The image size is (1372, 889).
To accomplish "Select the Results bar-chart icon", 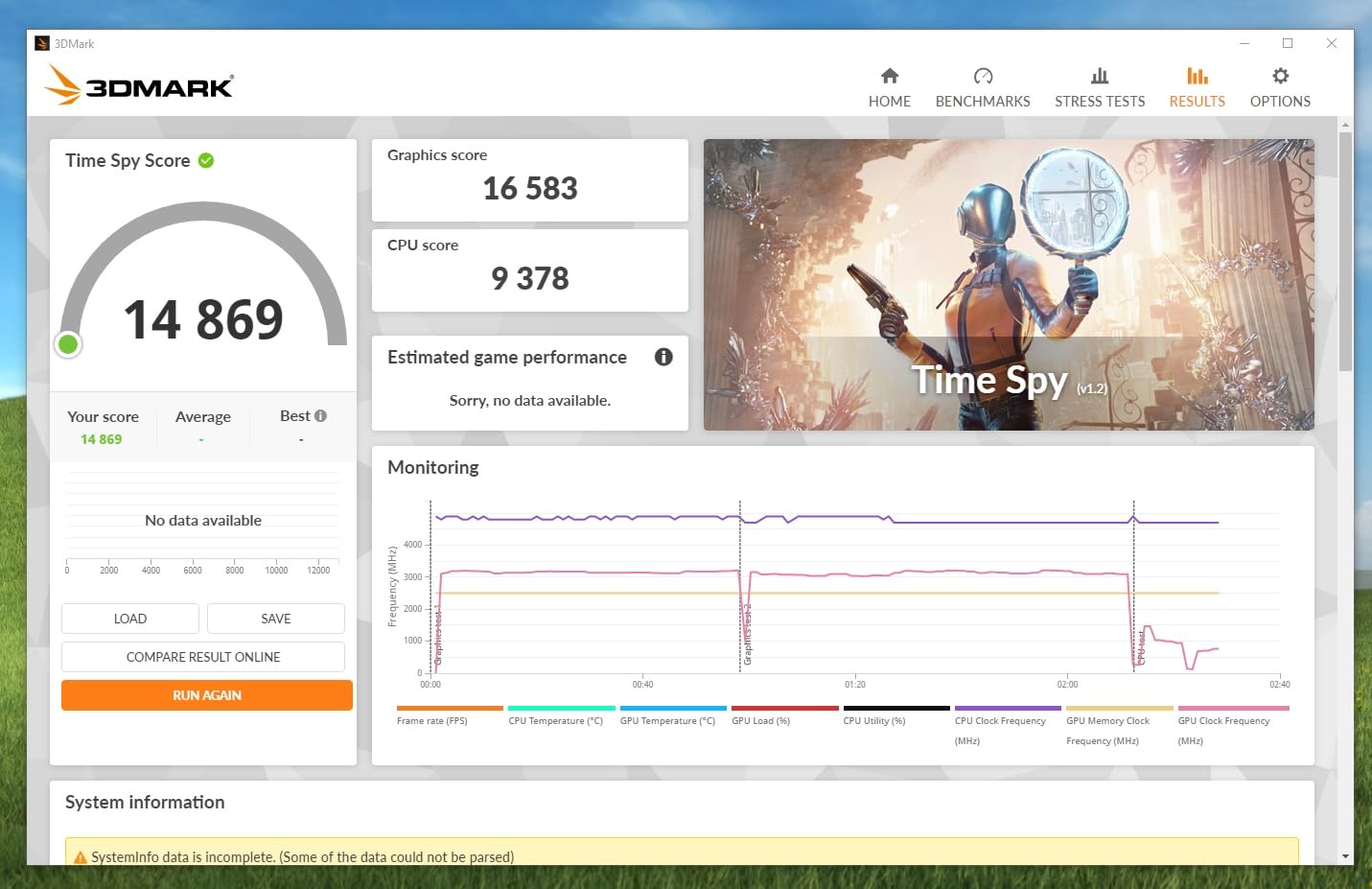I will click(1197, 77).
